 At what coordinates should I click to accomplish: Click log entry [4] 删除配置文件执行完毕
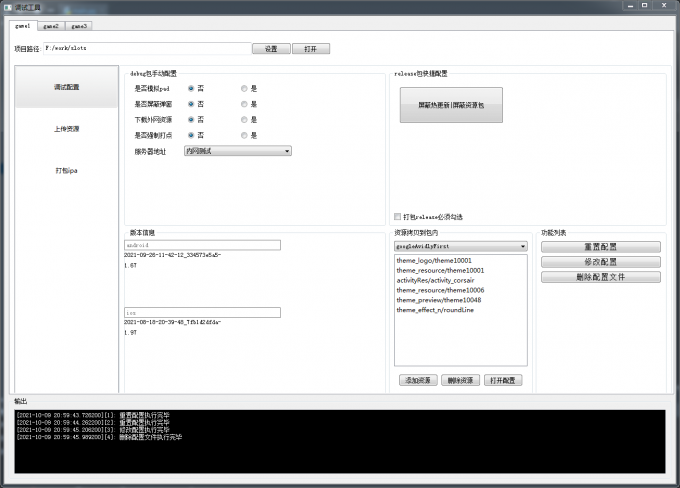(x=99, y=437)
